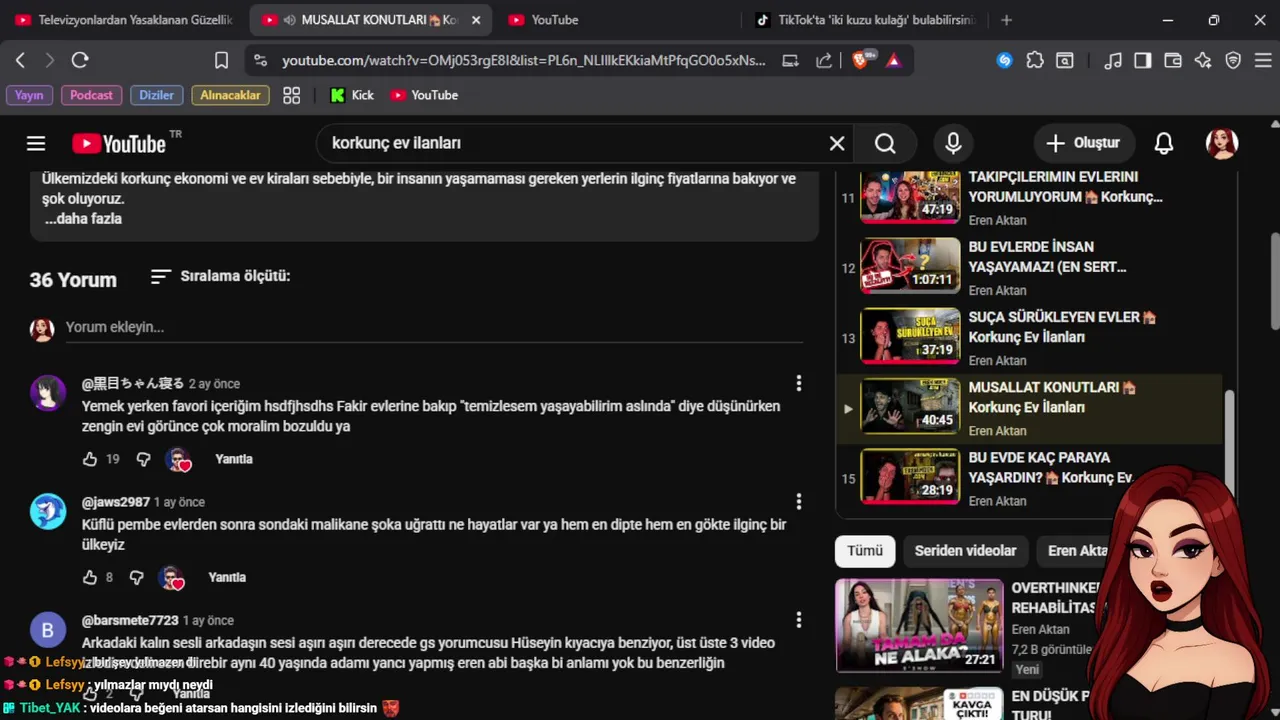The width and height of the screenshot is (1280, 720).
Task: Open OVERTHINKER recommended video thumbnail
Action: click(x=919, y=625)
